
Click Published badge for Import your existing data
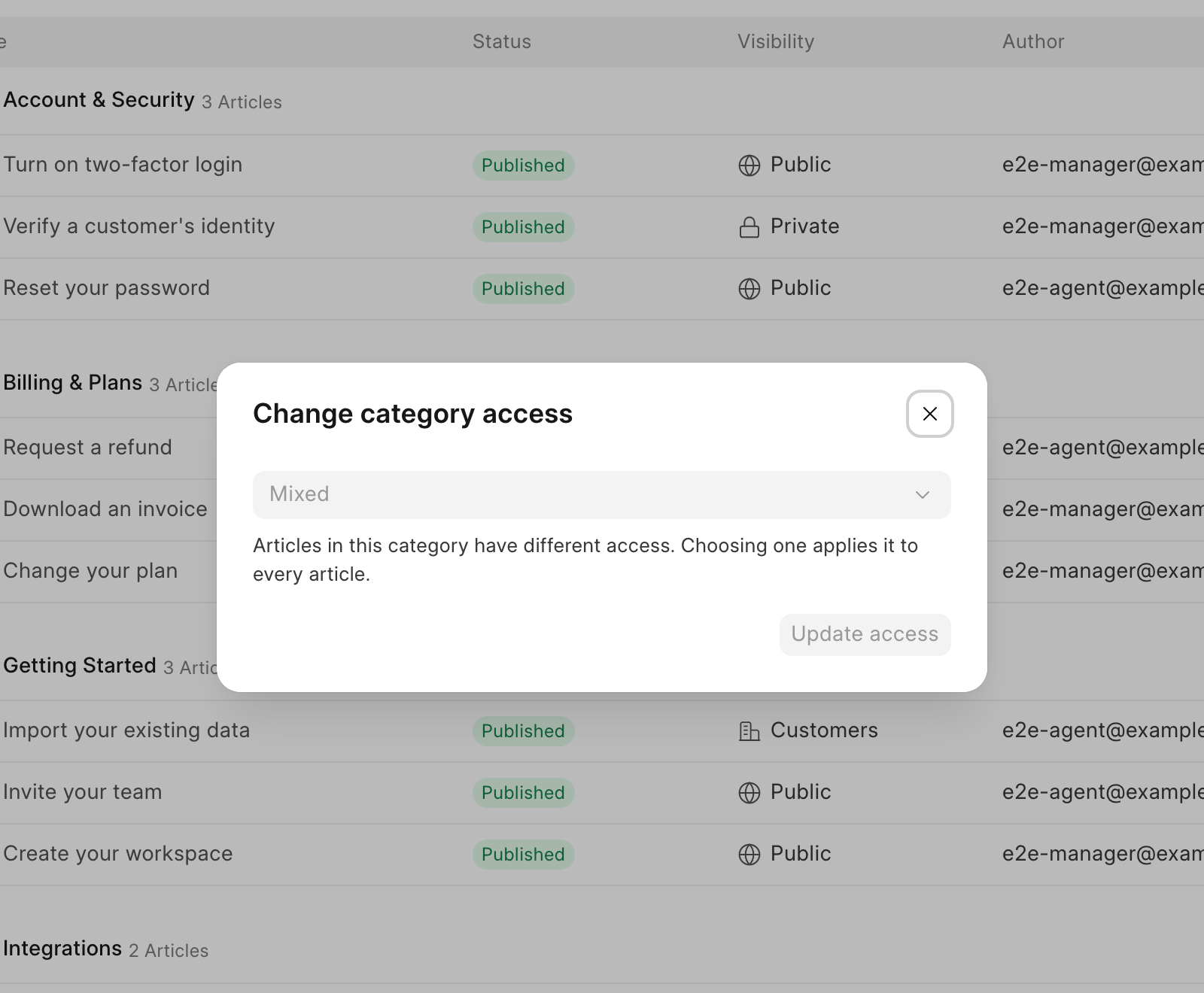524,731
